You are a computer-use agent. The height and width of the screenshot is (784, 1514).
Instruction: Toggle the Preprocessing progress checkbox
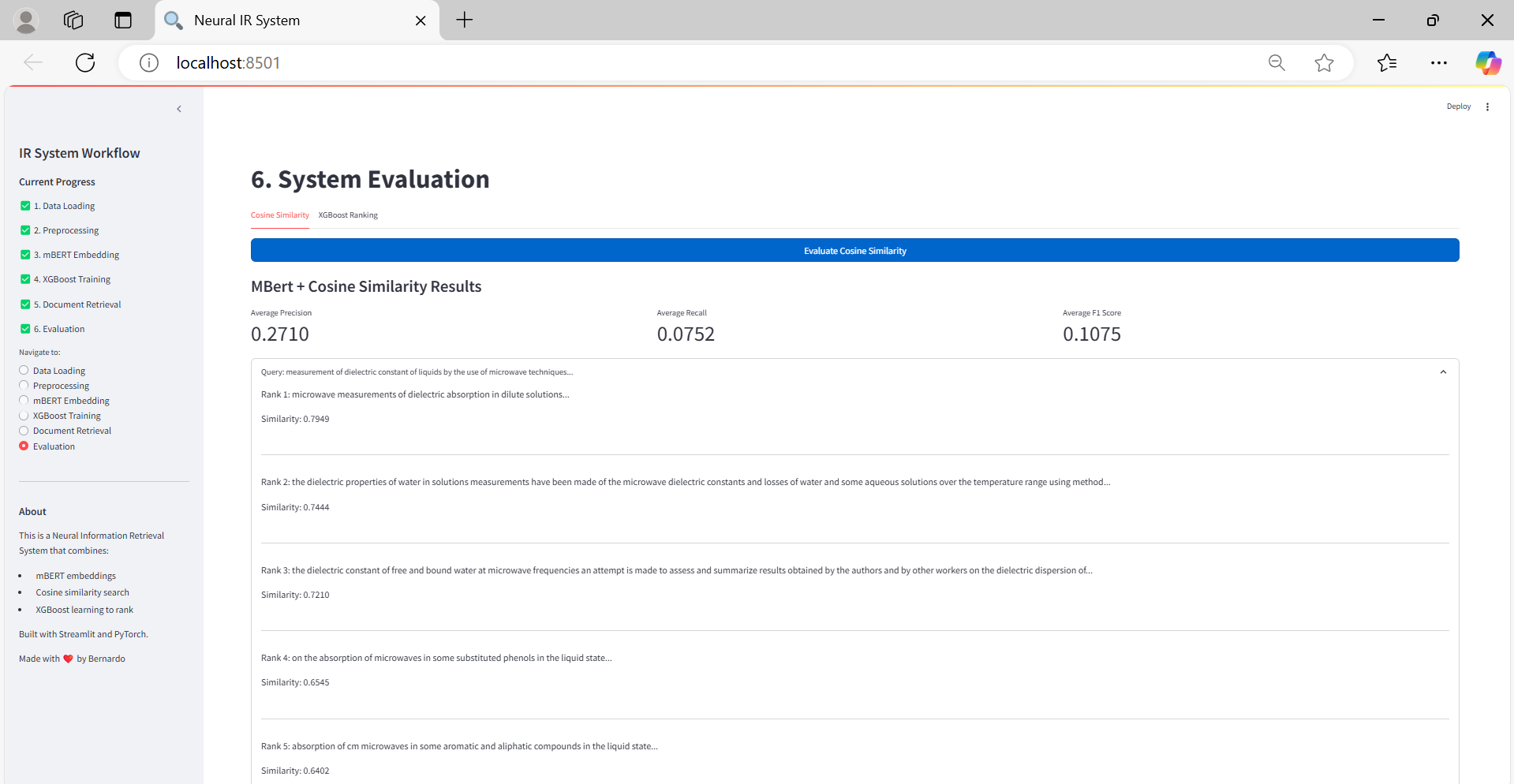(25, 230)
